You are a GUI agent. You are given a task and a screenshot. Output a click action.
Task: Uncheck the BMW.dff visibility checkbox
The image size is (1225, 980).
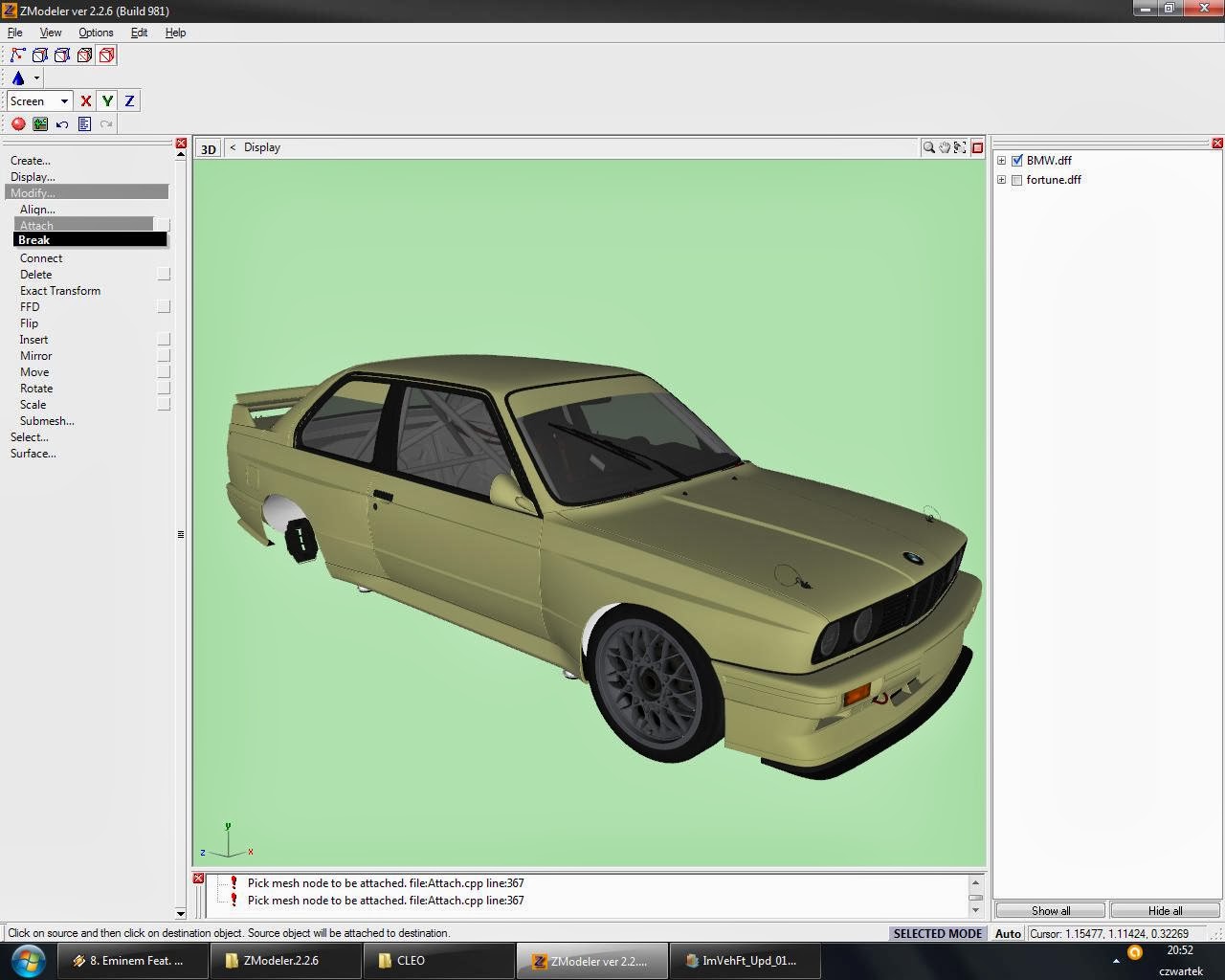[1017, 161]
